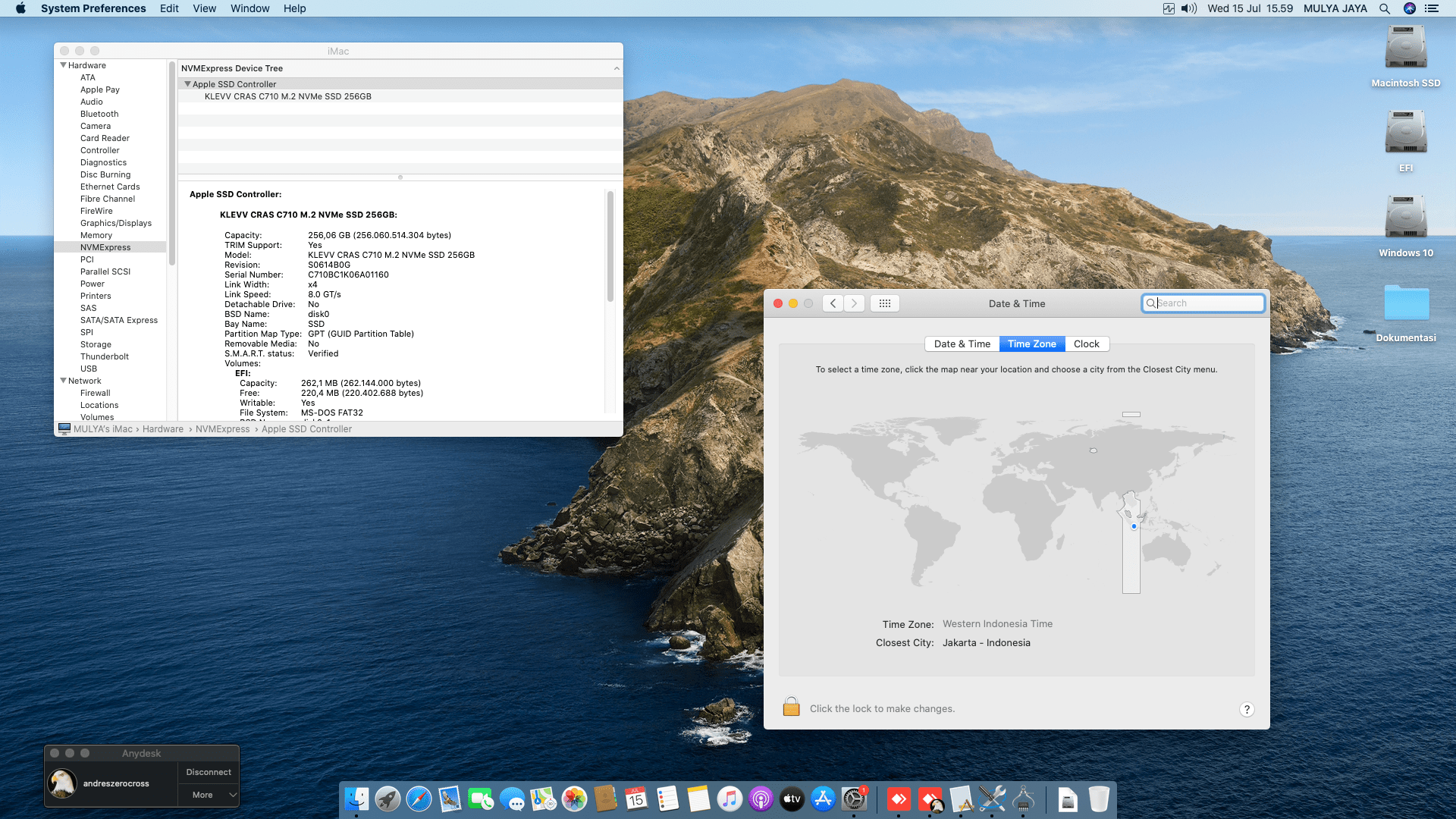Open Notification Center list icon
Image resolution: width=1456 pixels, height=819 pixels.
pyautogui.click(x=1432, y=8)
